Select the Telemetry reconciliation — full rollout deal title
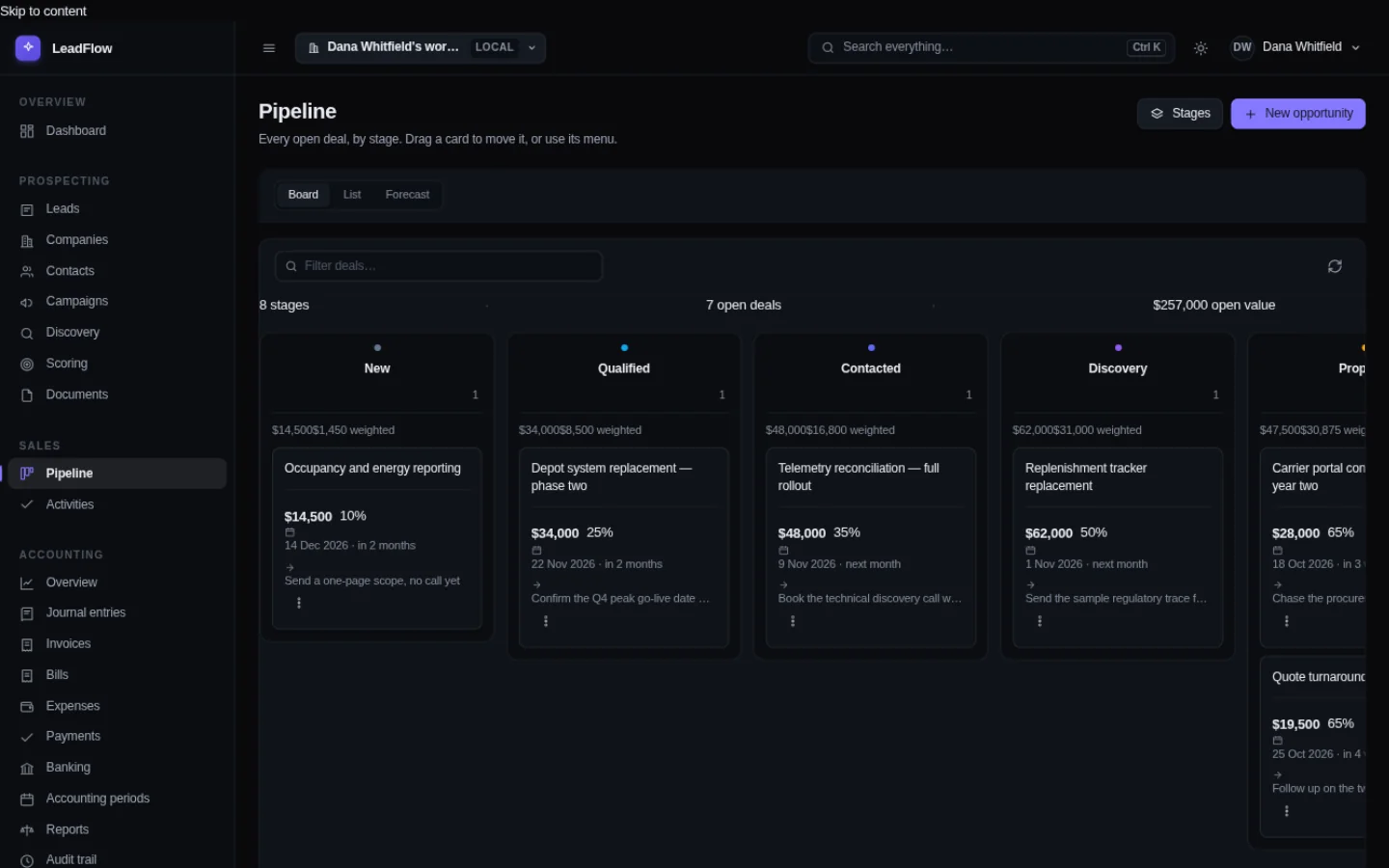1389x868 pixels. [858, 477]
